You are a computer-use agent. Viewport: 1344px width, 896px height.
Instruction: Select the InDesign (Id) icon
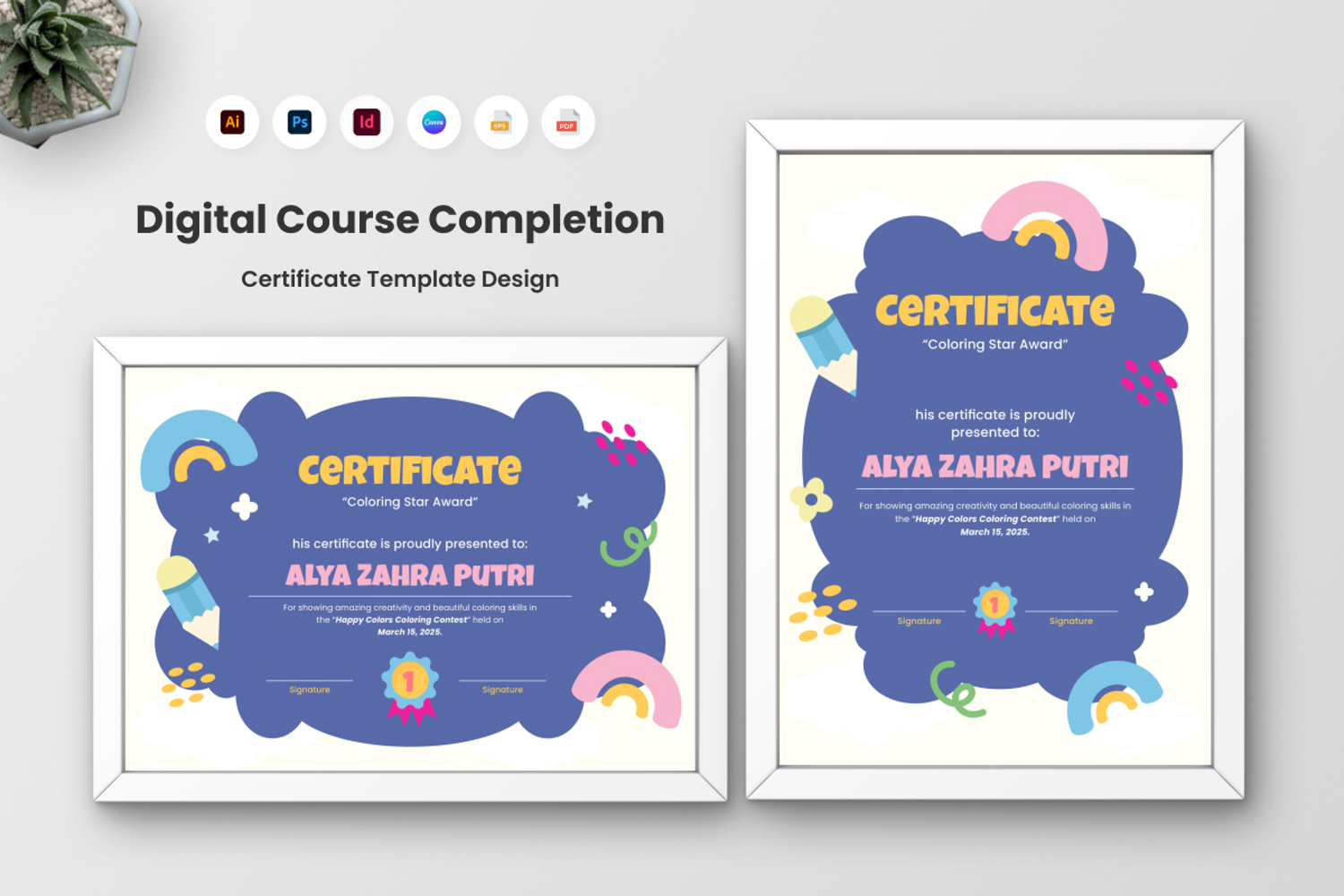(366, 122)
